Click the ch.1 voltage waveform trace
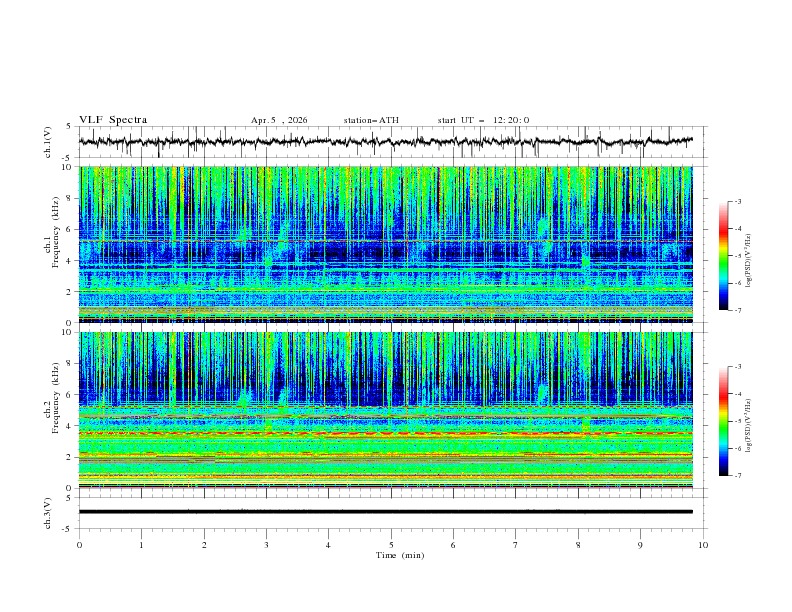 pos(385,141)
